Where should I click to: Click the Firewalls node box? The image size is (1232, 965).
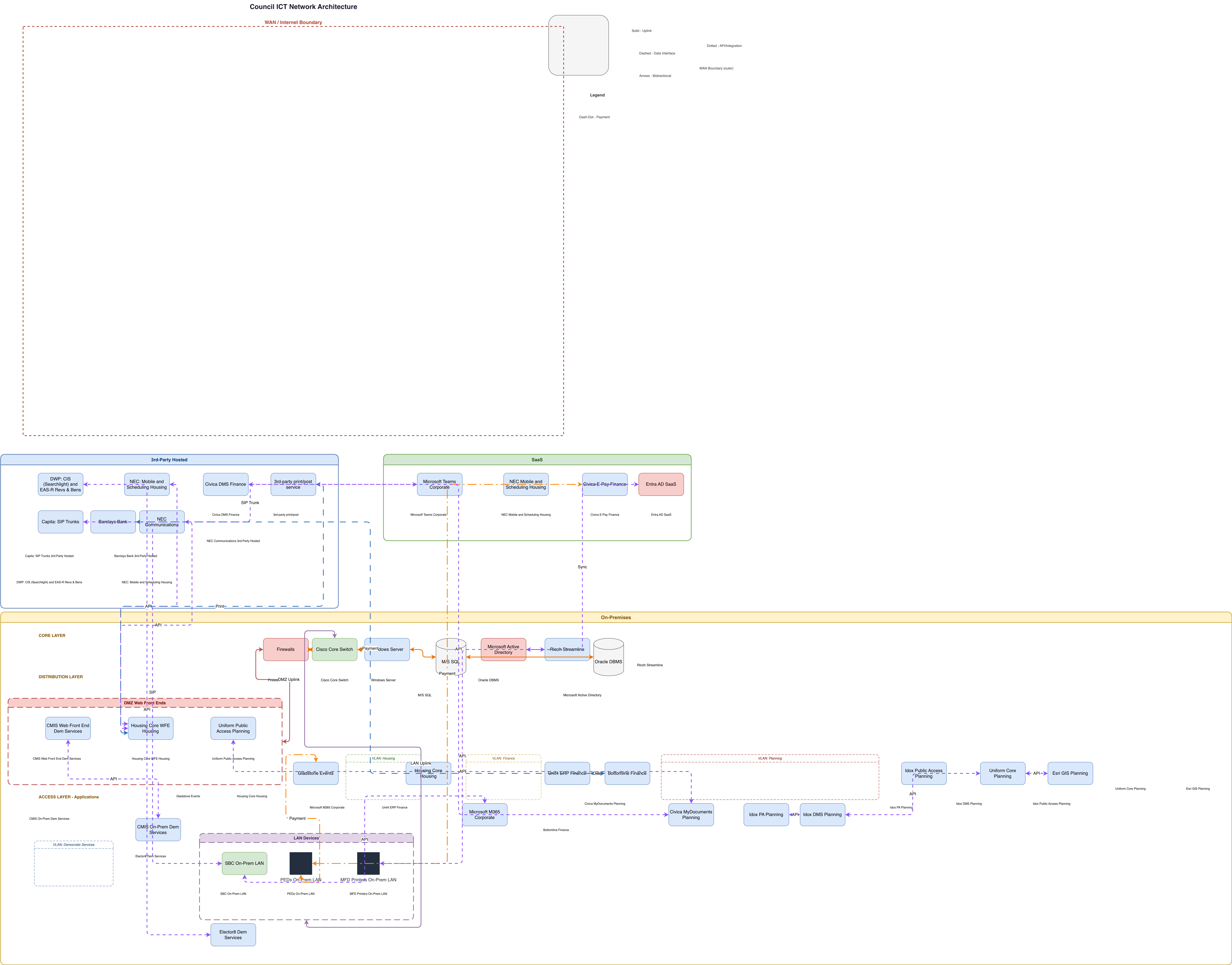(286, 650)
